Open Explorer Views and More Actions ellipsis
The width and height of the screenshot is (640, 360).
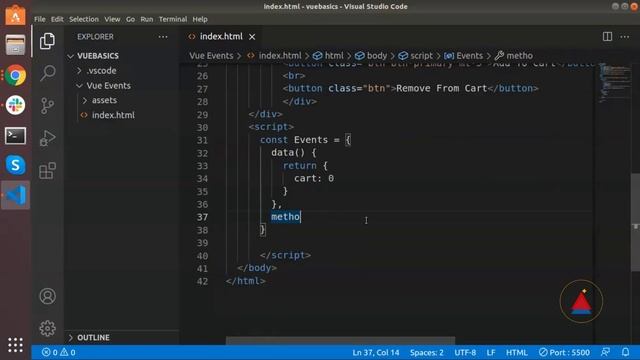pyautogui.click(x=163, y=37)
